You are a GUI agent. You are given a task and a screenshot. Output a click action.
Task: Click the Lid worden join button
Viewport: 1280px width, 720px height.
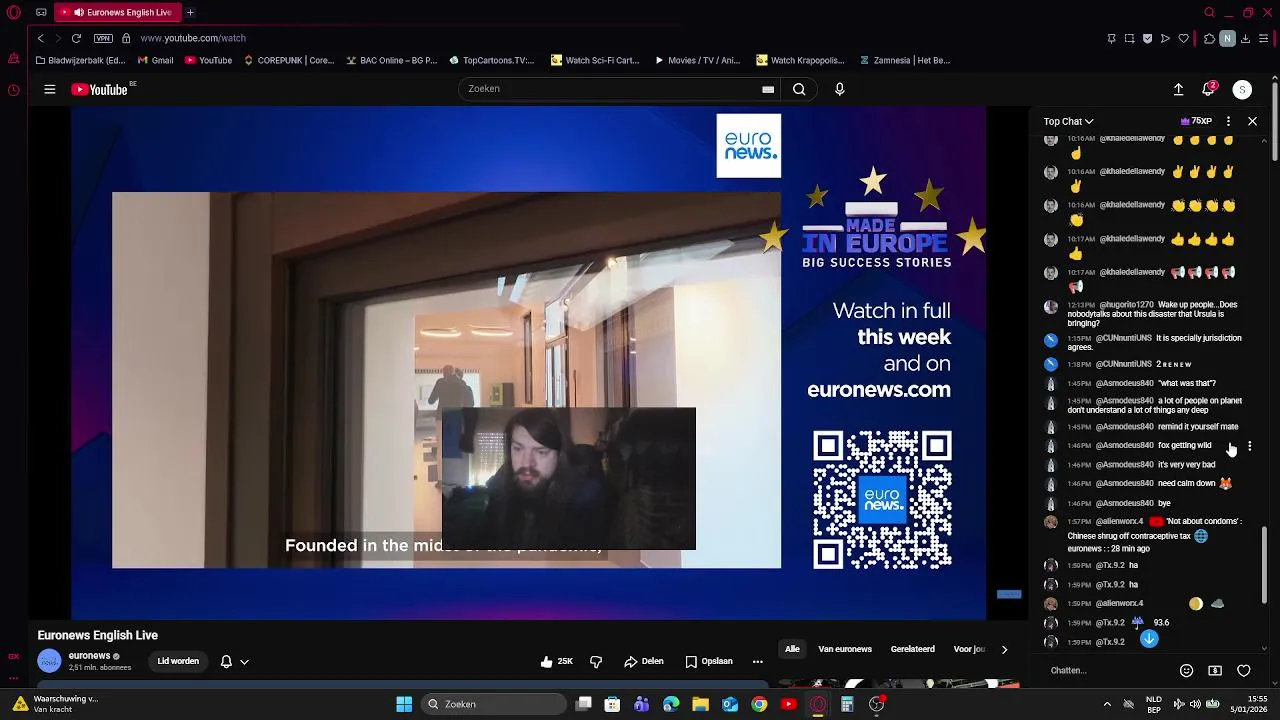(x=178, y=661)
